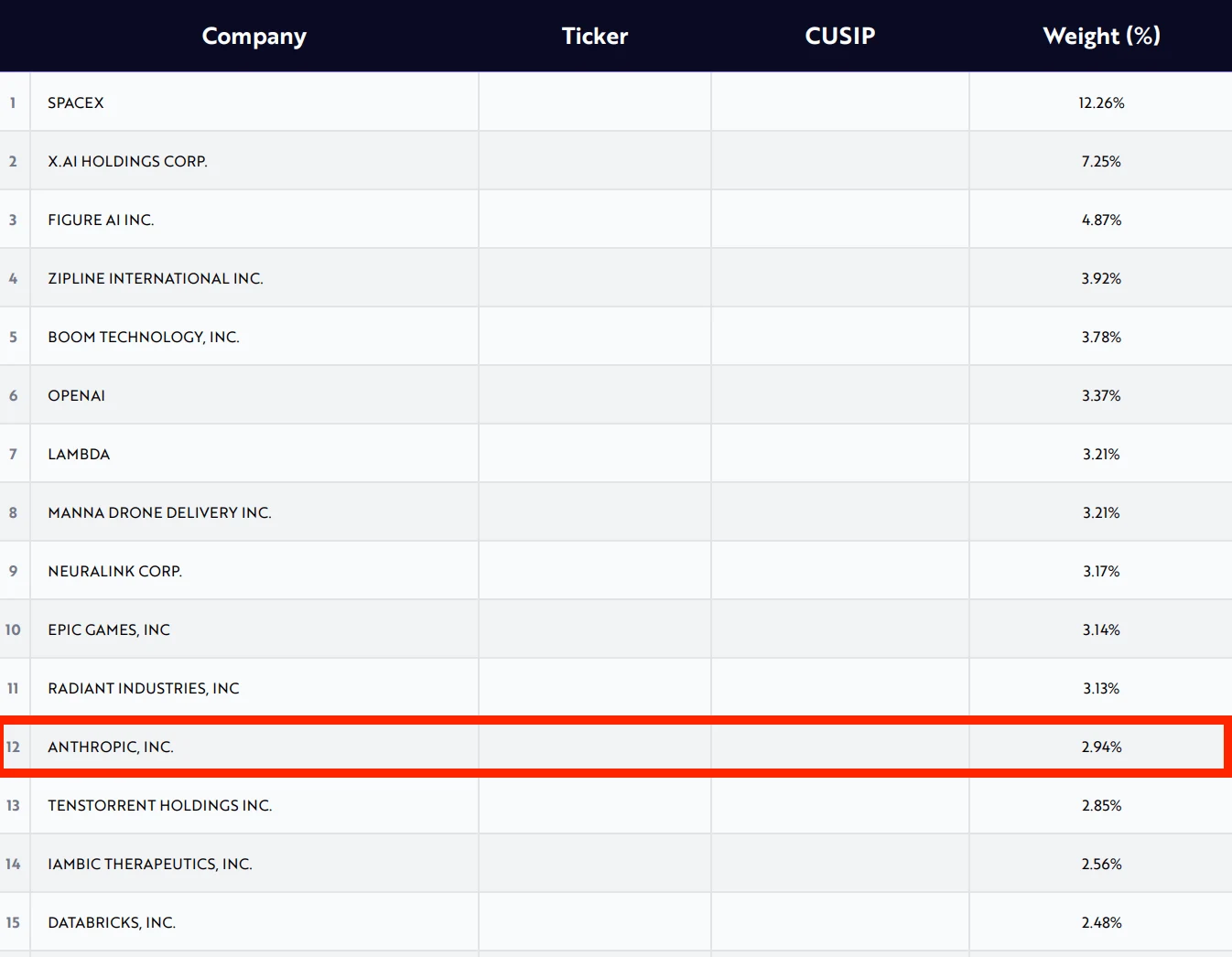The height and width of the screenshot is (957, 1232).
Task: Select the BOOM TECHNOLOGY, INC. entry
Action: tap(144, 337)
